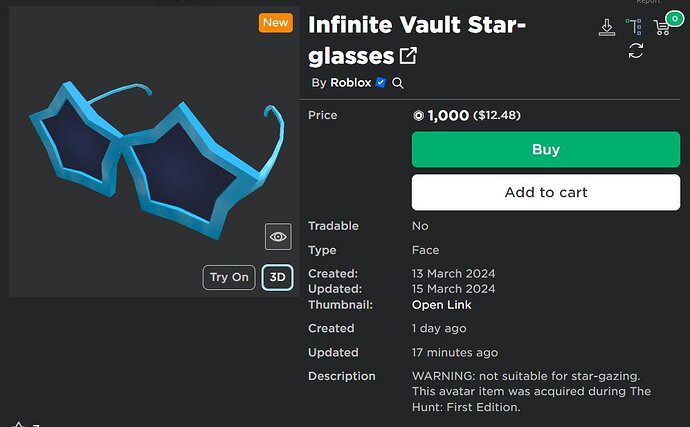This screenshot has height=427, width=690.
Task: Open the asset dependency tree icon
Action: click(x=634, y=27)
